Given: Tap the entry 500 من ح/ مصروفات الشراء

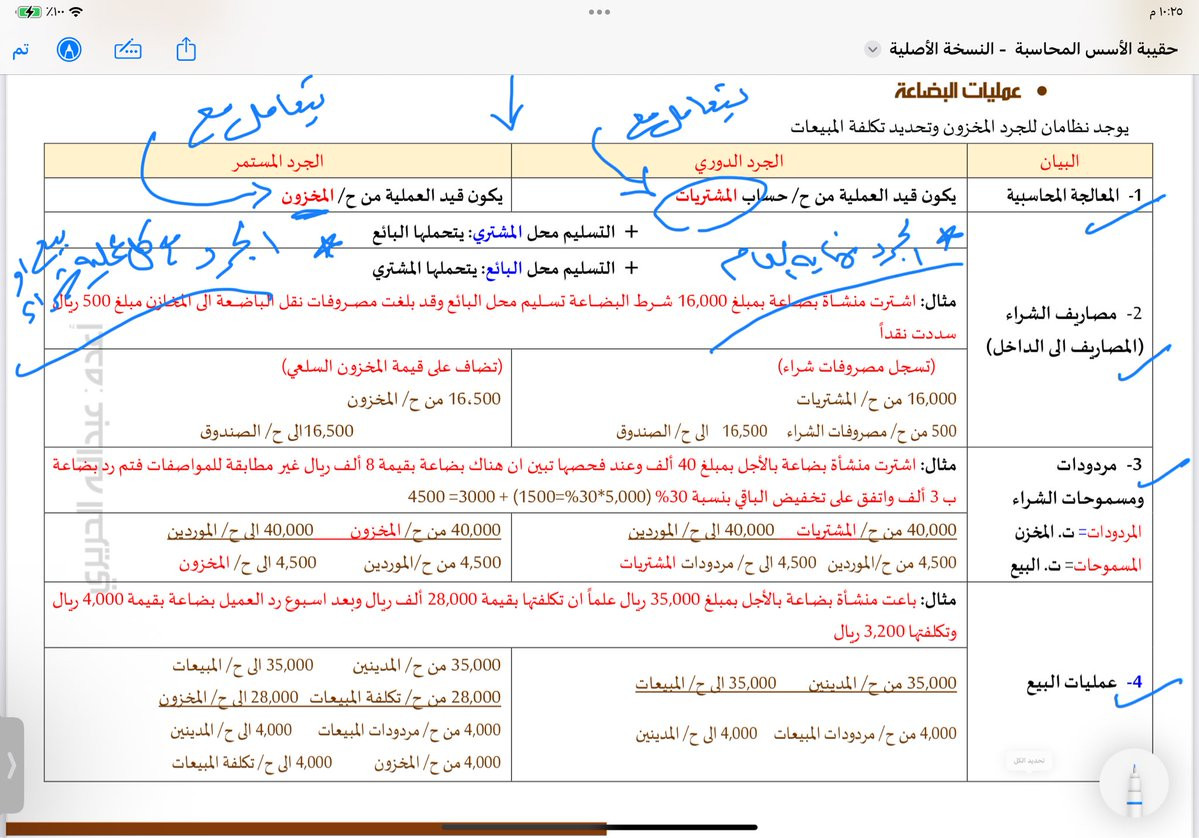Looking at the screenshot, I should point(872,431).
